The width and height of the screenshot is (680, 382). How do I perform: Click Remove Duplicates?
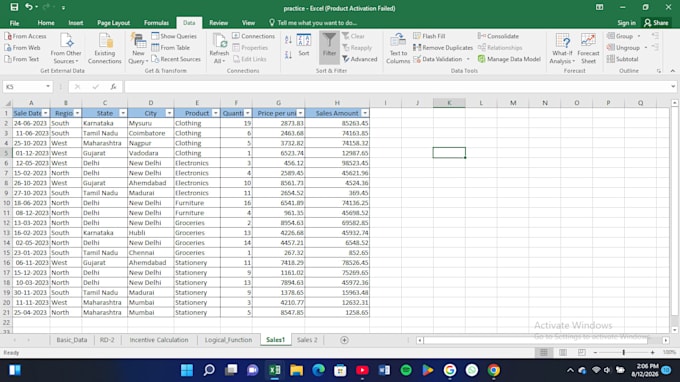point(443,48)
